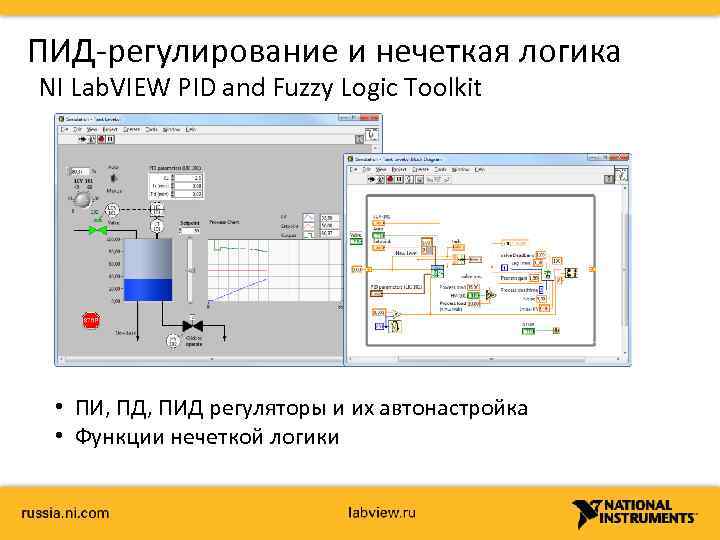Flip the Auto/Manual toggle switch
720x540 pixels.
tap(113, 178)
